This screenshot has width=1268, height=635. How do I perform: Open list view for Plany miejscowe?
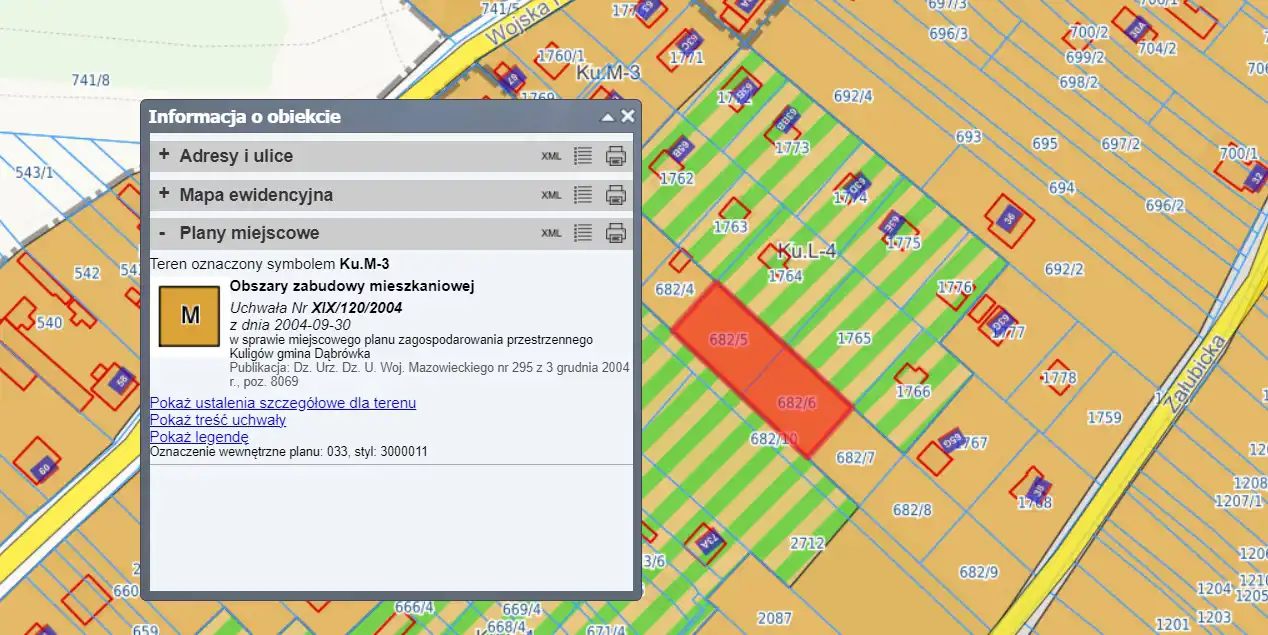point(583,233)
